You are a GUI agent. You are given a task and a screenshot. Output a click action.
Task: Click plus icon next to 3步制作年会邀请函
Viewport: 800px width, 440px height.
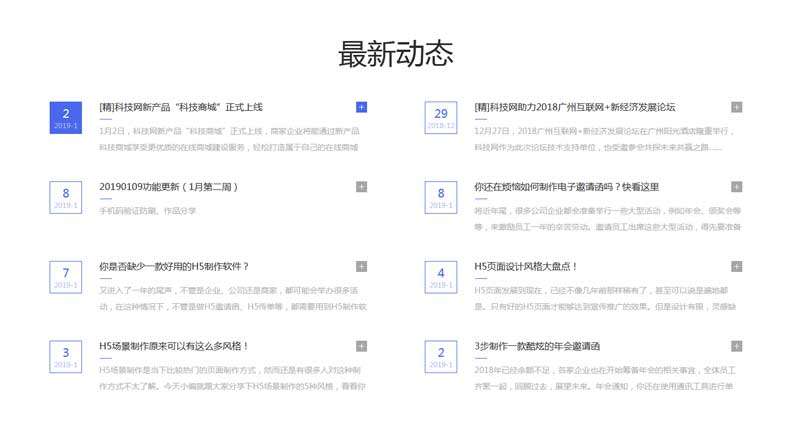tap(736, 346)
